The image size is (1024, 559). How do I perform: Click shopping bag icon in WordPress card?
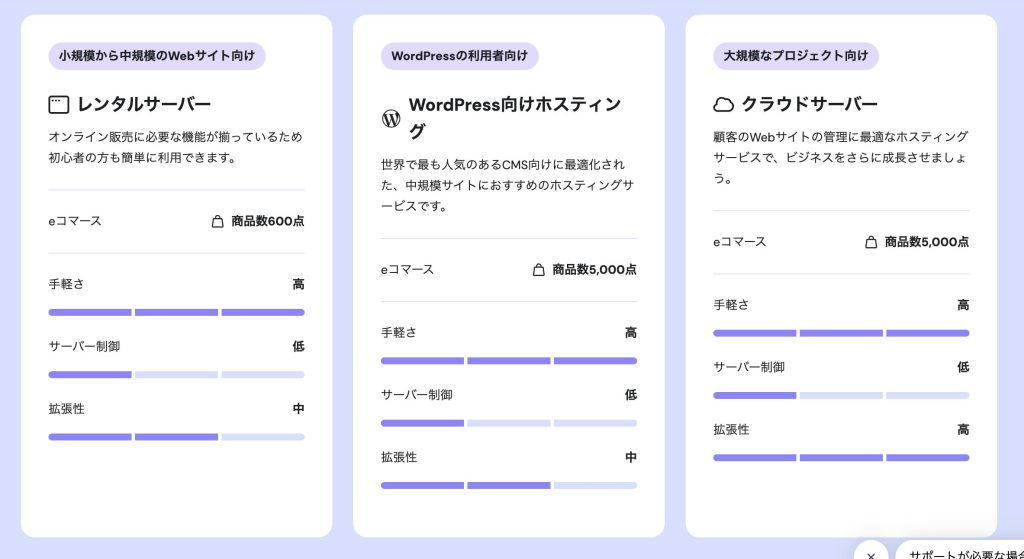point(539,269)
